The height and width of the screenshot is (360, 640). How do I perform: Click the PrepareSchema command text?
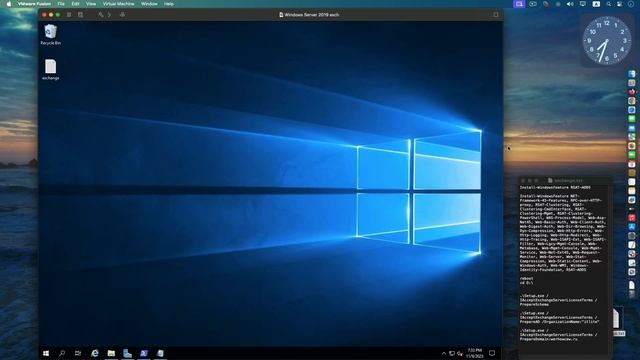(x=534, y=304)
